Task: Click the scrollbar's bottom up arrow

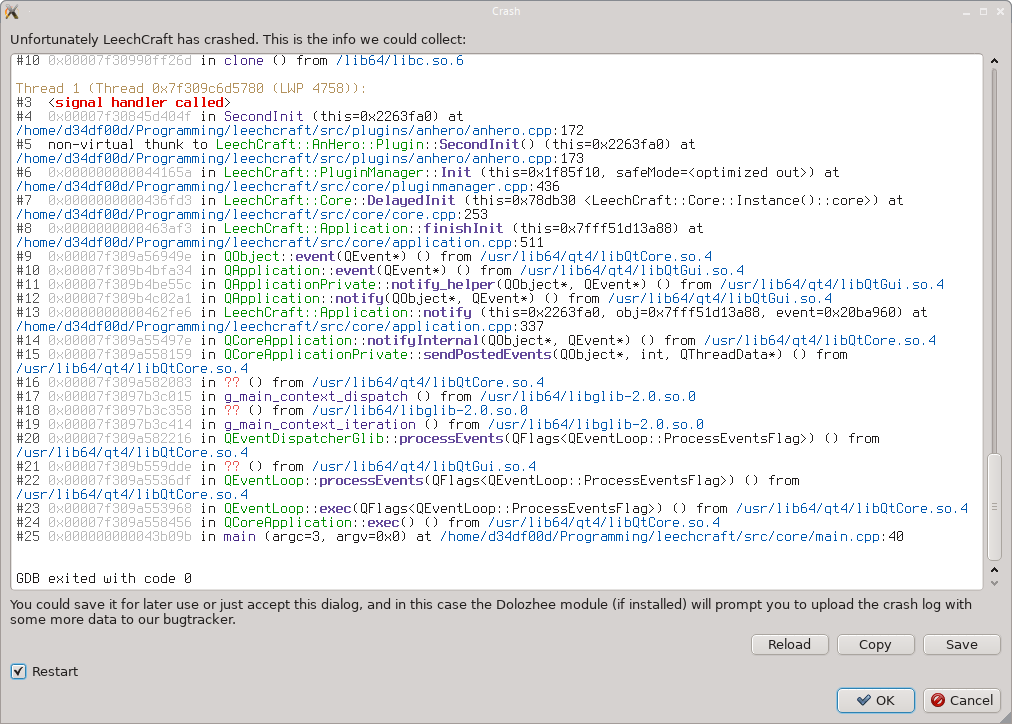Action: click(995, 570)
